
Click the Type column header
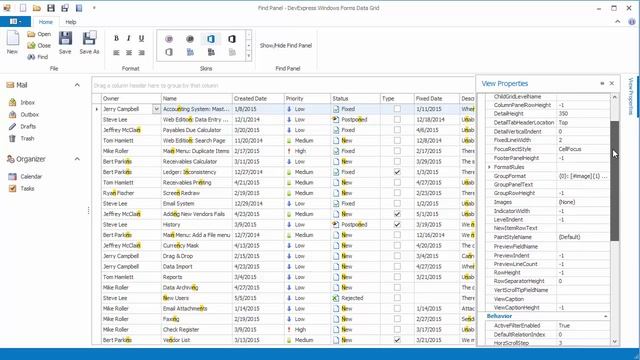pos(397,98)
